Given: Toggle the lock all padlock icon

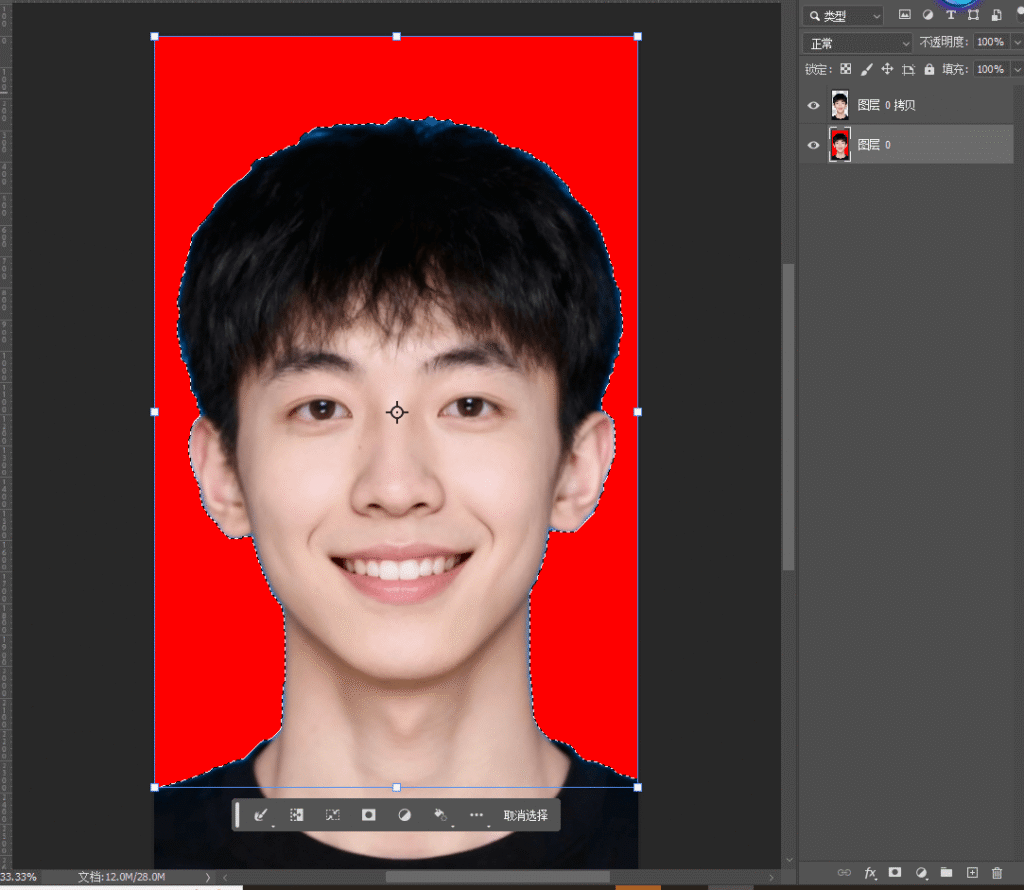Looking at the screenshot, I should pos(929,69).
